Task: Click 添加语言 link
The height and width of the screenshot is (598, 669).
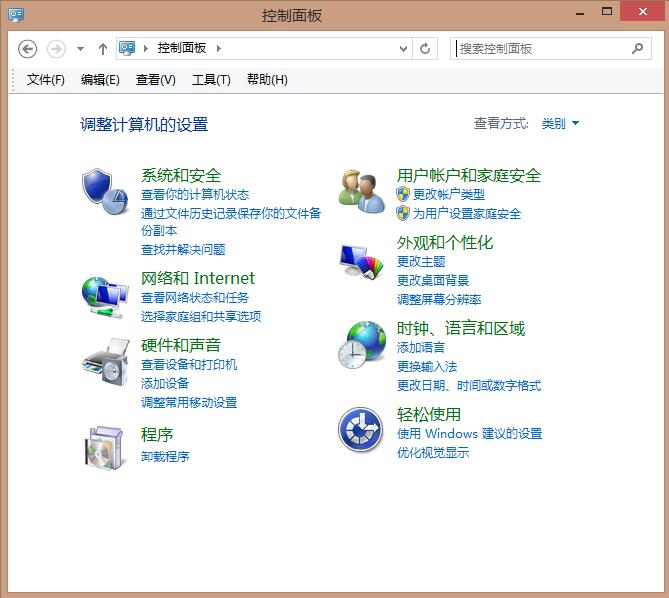Action: [421, 348]
